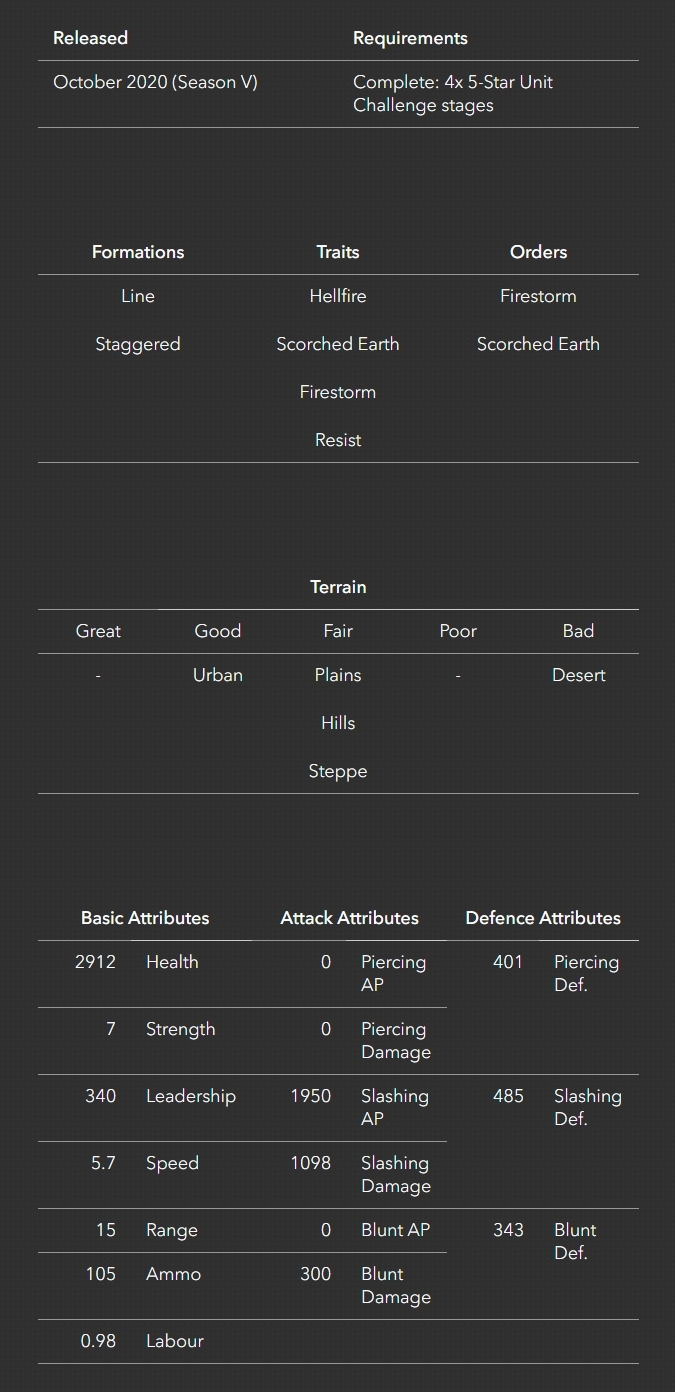Open the Firestorm order entry
Image resolution: width=675 pixels, height=1392 pixels.
coord(538,296)
